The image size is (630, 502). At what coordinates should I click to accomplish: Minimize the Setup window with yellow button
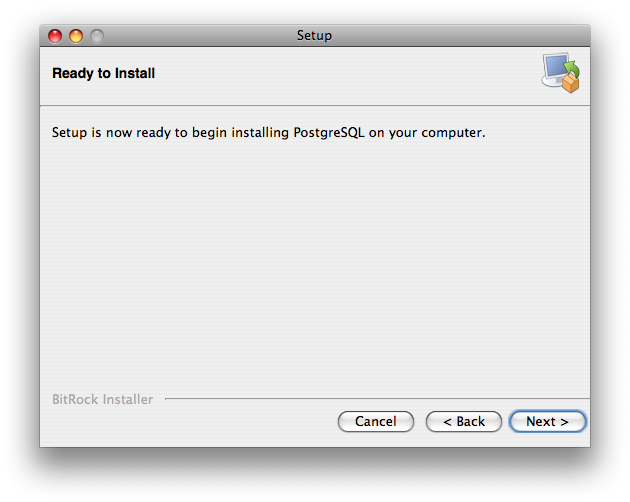point(76,36)
